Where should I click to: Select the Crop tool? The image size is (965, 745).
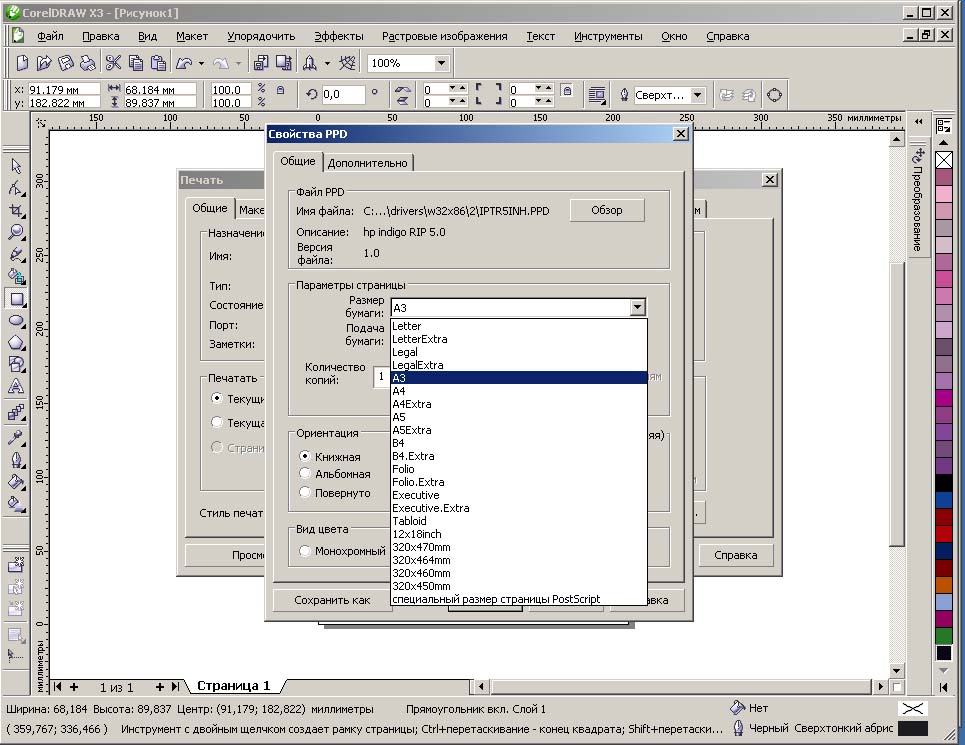pyautogui.click(x=16, y=210)
